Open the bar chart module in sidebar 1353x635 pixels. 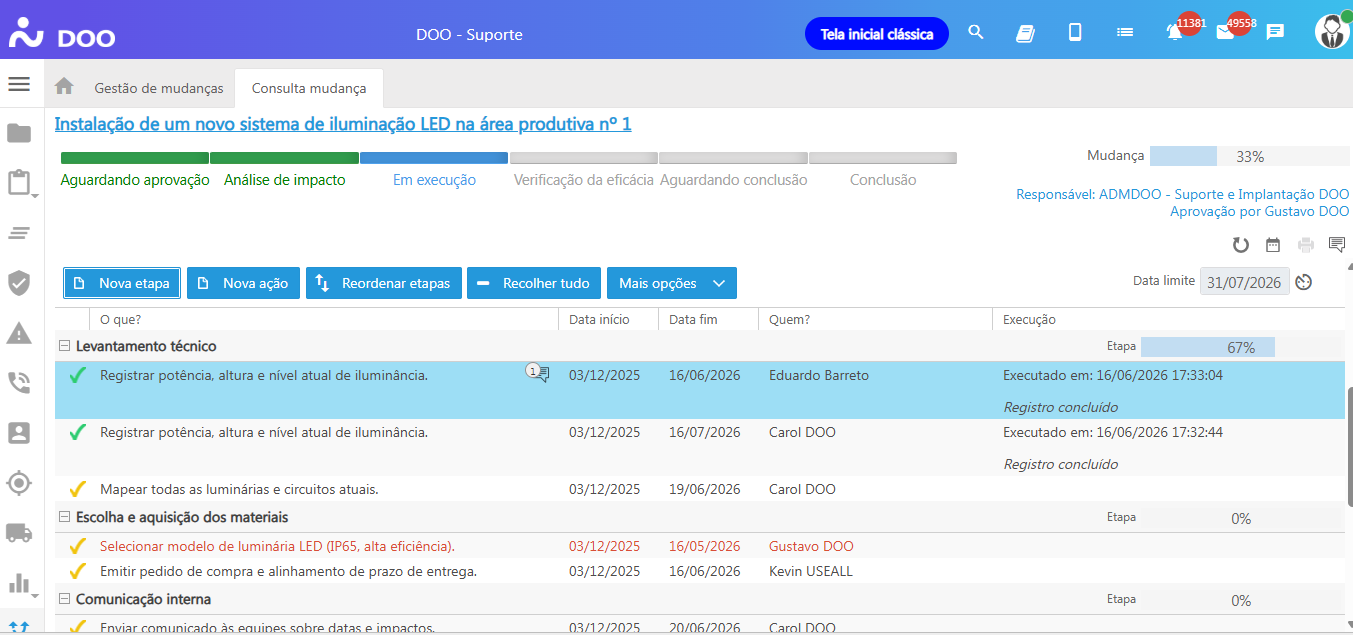pyautogui.click(x=18, y=583)
